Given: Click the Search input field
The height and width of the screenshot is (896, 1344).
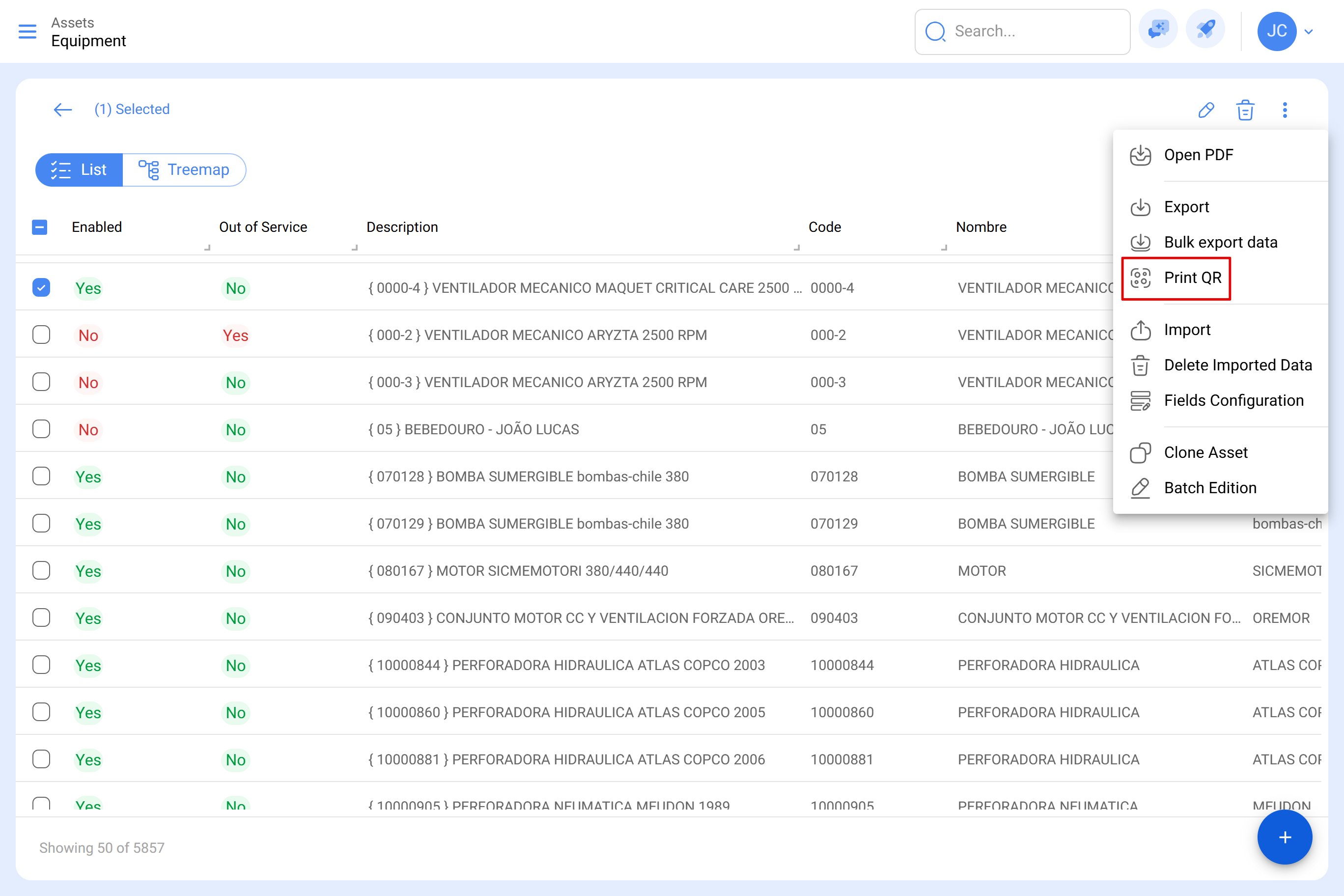Looking at the screenshot, I should [x=1022, y=31].
